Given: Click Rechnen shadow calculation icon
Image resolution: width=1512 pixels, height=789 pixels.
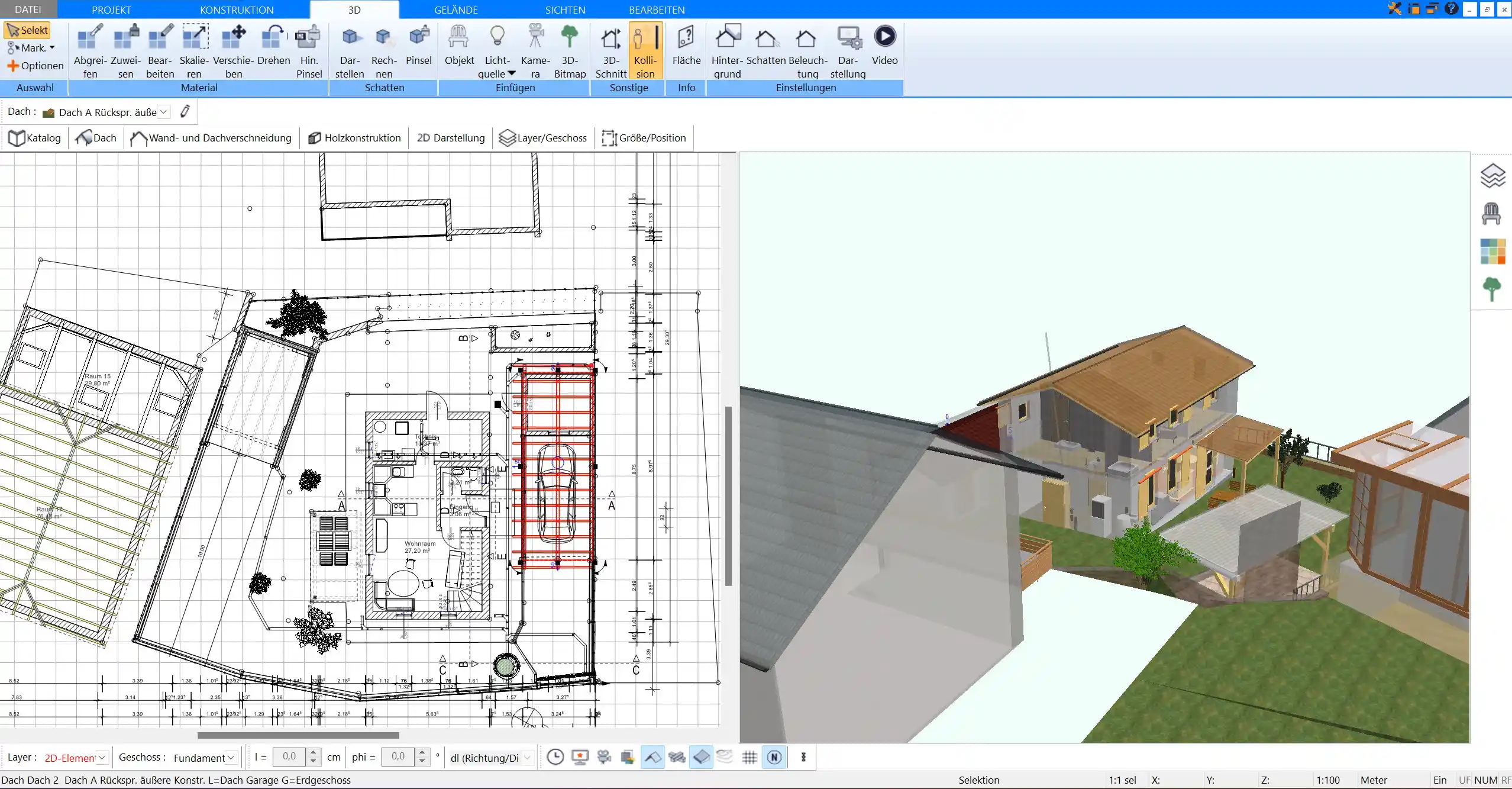Looking at the screenshot, I should coord(384,51).
